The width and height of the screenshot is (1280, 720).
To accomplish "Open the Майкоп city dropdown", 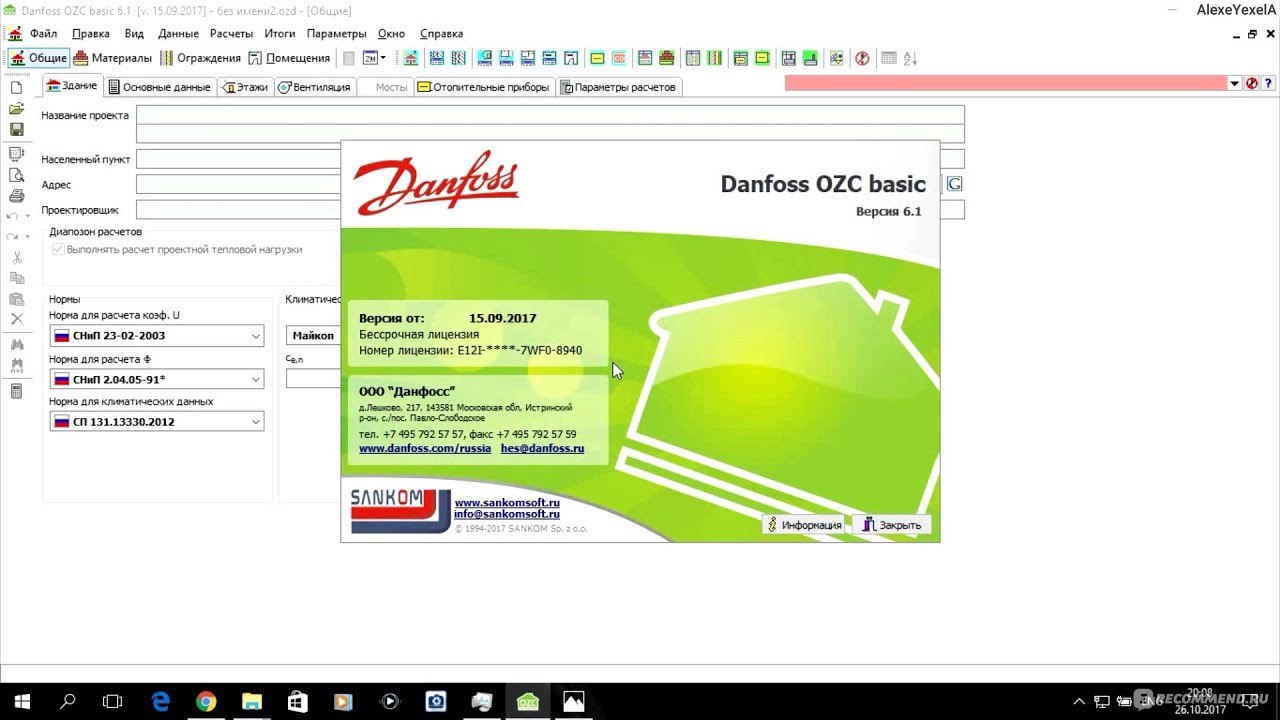I will tap(314, 336).
